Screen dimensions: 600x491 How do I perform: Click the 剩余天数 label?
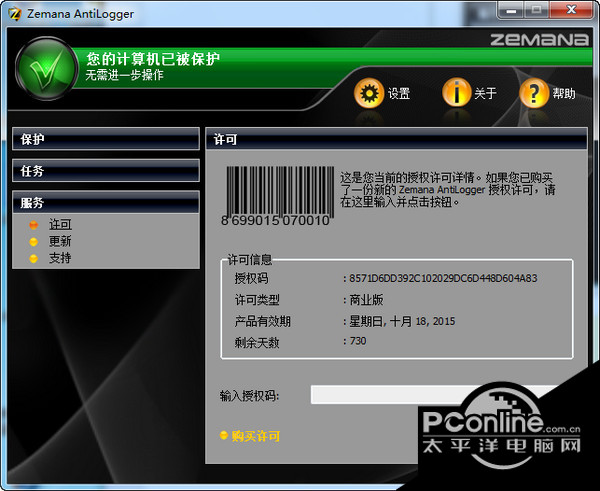pos(257,343)
